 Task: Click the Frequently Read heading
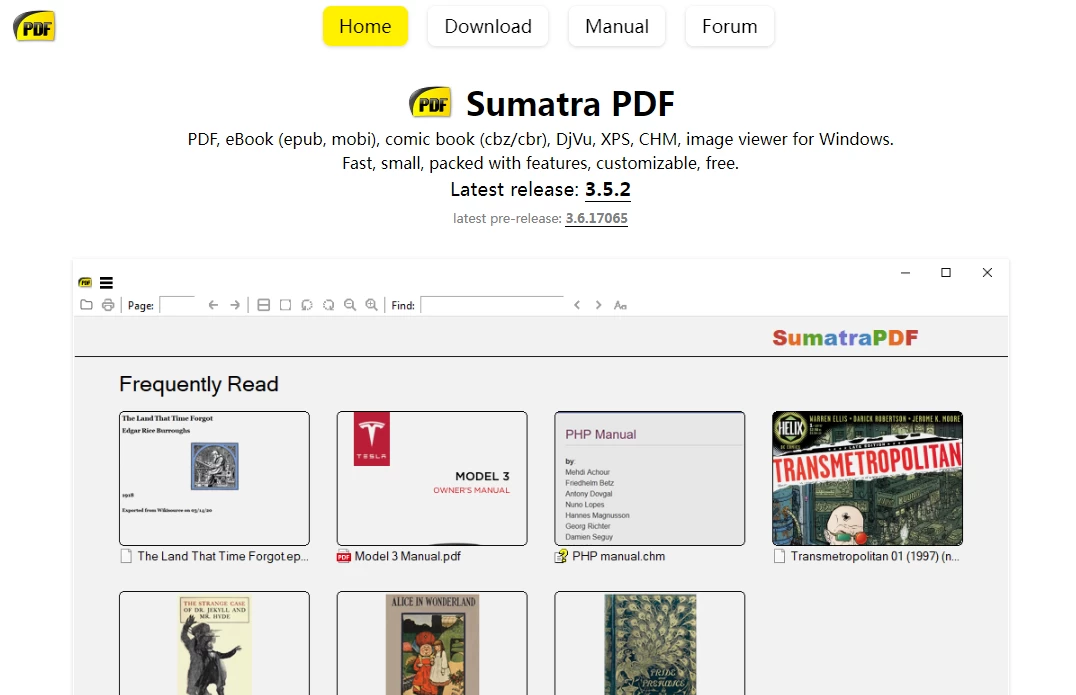(199, 384)
